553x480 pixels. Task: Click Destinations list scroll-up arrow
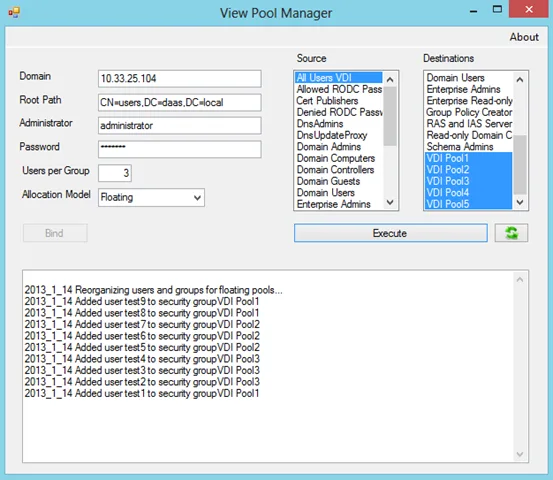[520, 80]
